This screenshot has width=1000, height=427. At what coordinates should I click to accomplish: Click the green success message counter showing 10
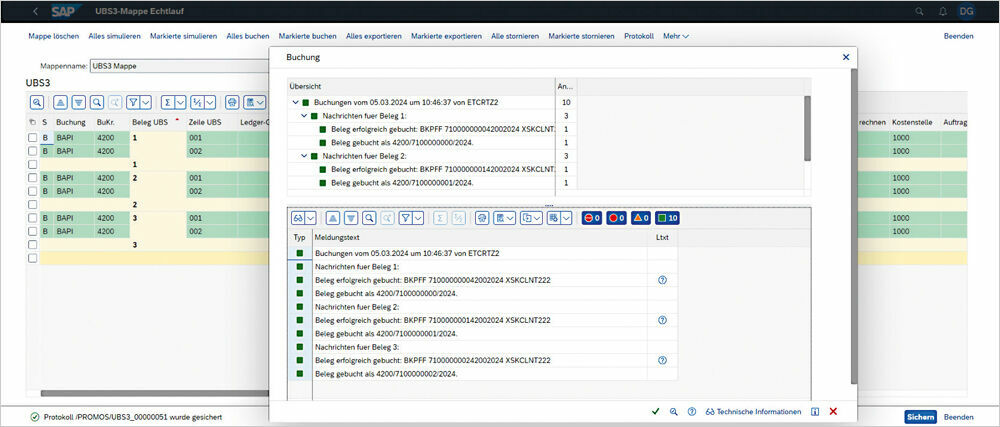(x=667, y=218)
